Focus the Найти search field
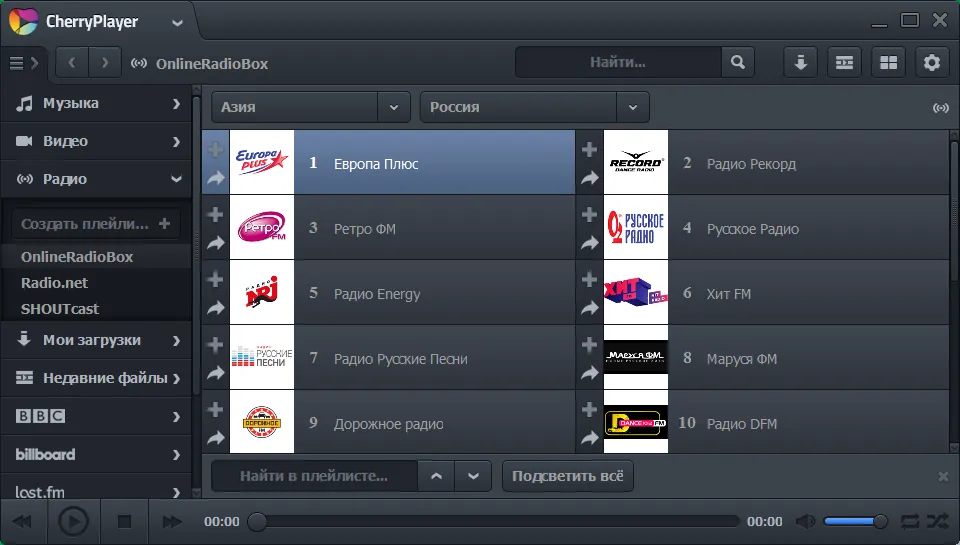The image size is (960, 545). 618,62
